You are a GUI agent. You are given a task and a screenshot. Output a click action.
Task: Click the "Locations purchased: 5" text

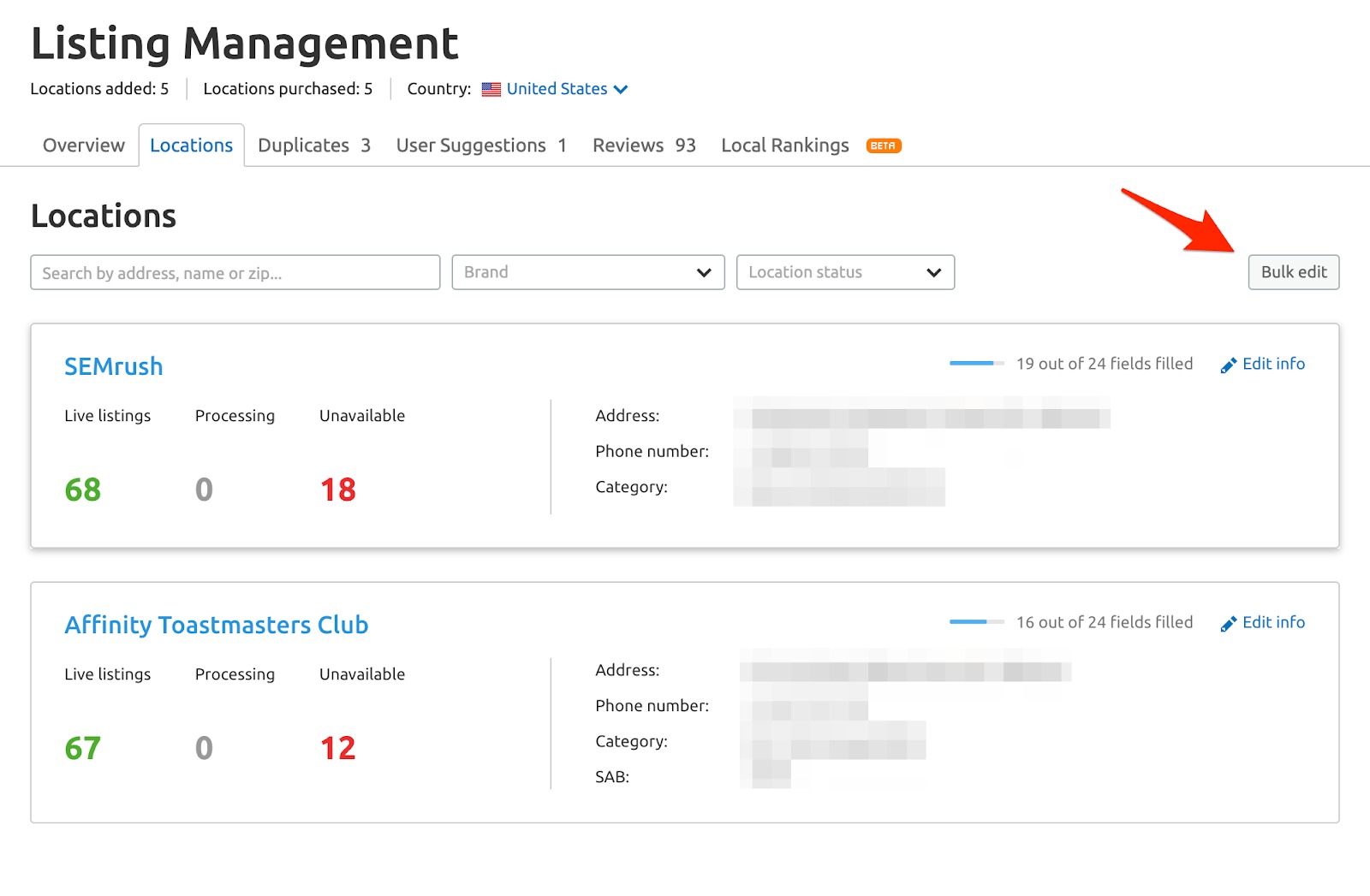tap(288, 89)
